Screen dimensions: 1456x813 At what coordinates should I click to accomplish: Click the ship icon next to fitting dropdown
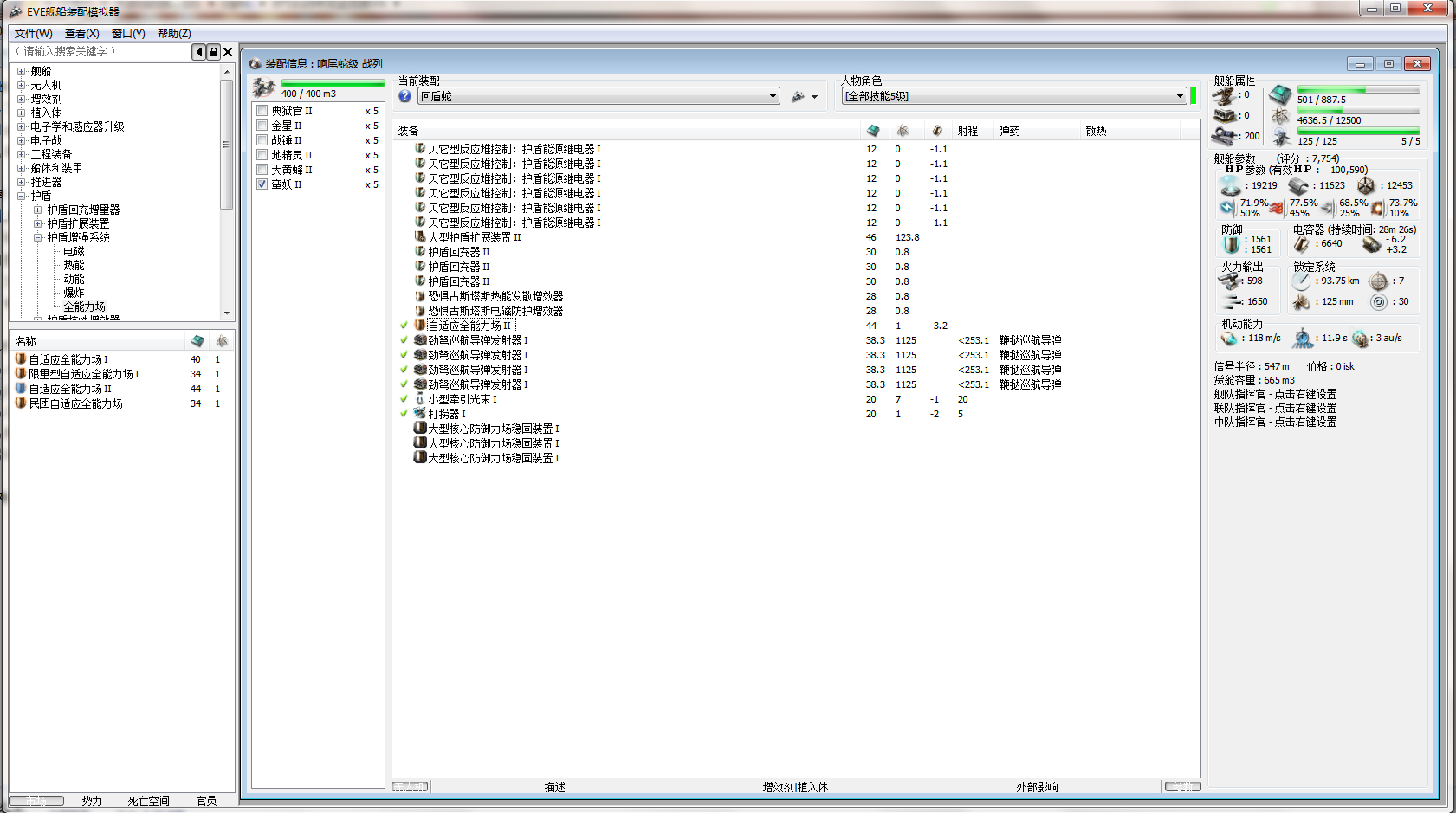click(798, 96)
